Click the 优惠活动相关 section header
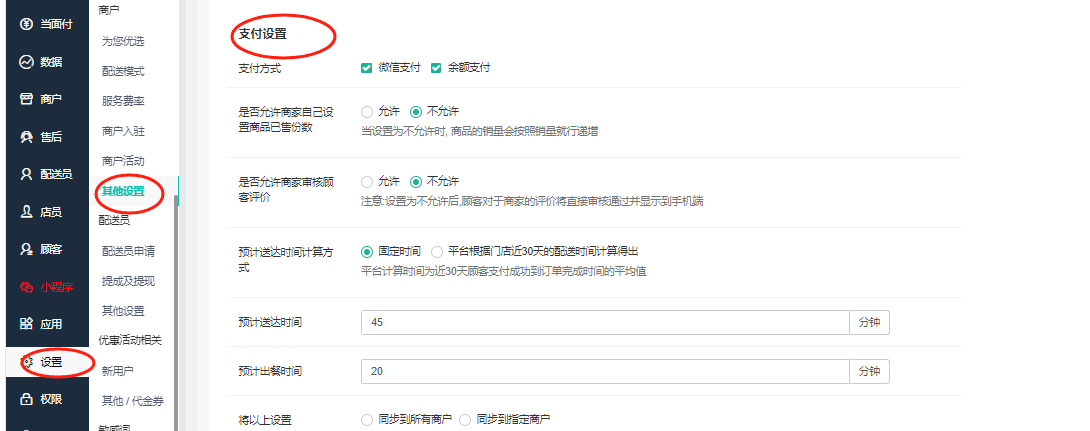1090x431 pixels. [131, 340]
